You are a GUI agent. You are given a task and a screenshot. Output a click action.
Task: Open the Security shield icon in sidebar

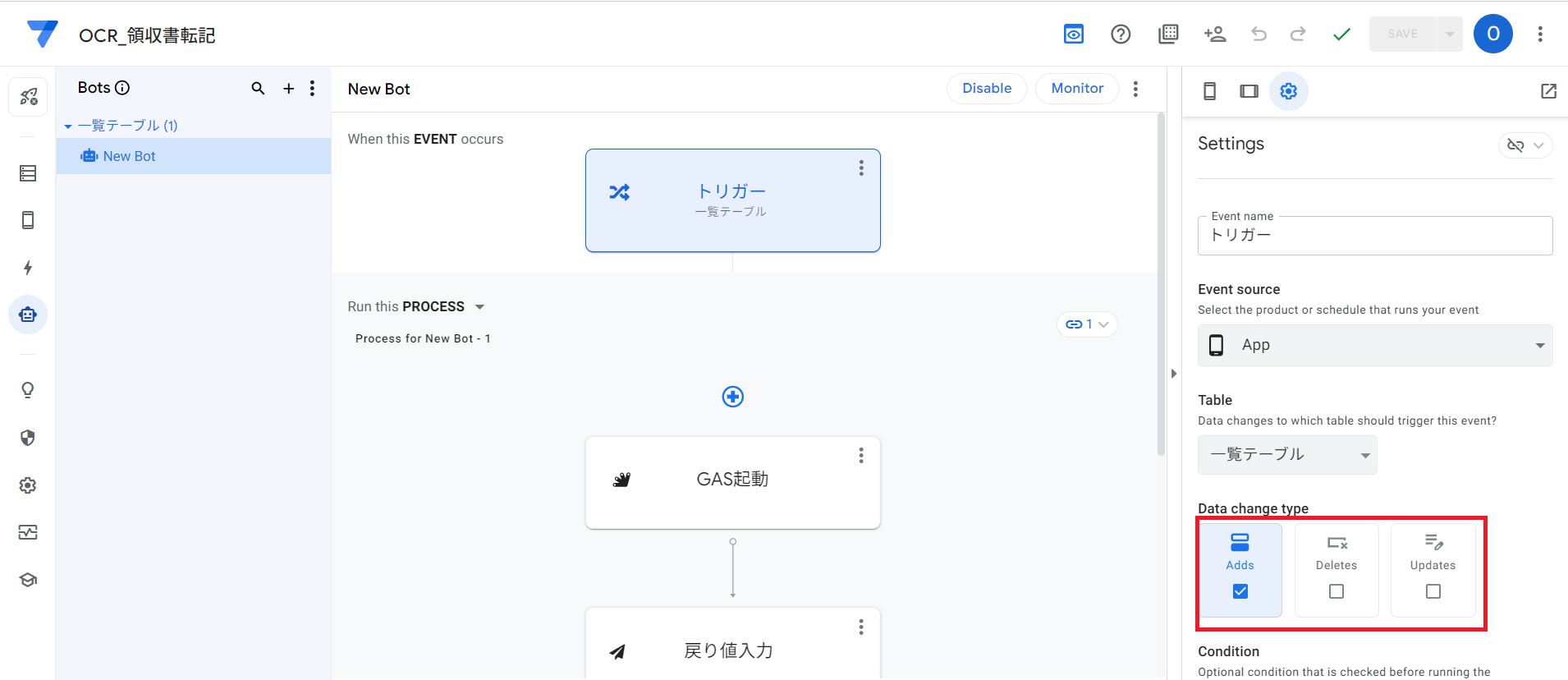pos(28,438)
